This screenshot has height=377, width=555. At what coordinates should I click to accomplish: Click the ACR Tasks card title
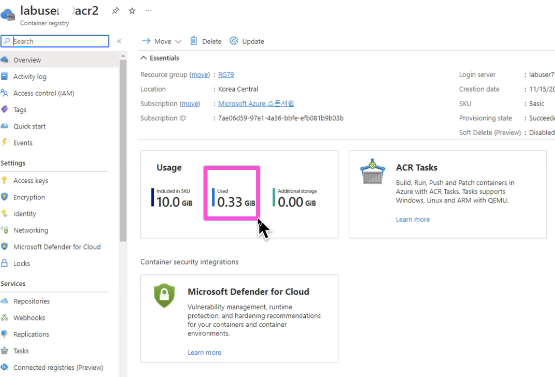pyautogui.click(x=417, y=167)
